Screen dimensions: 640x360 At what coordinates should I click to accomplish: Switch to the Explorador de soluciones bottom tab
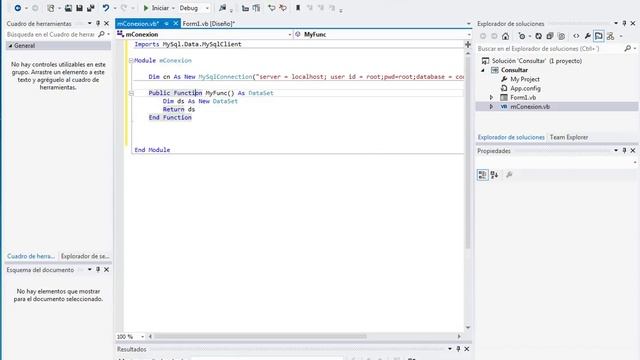pos(511,137)
